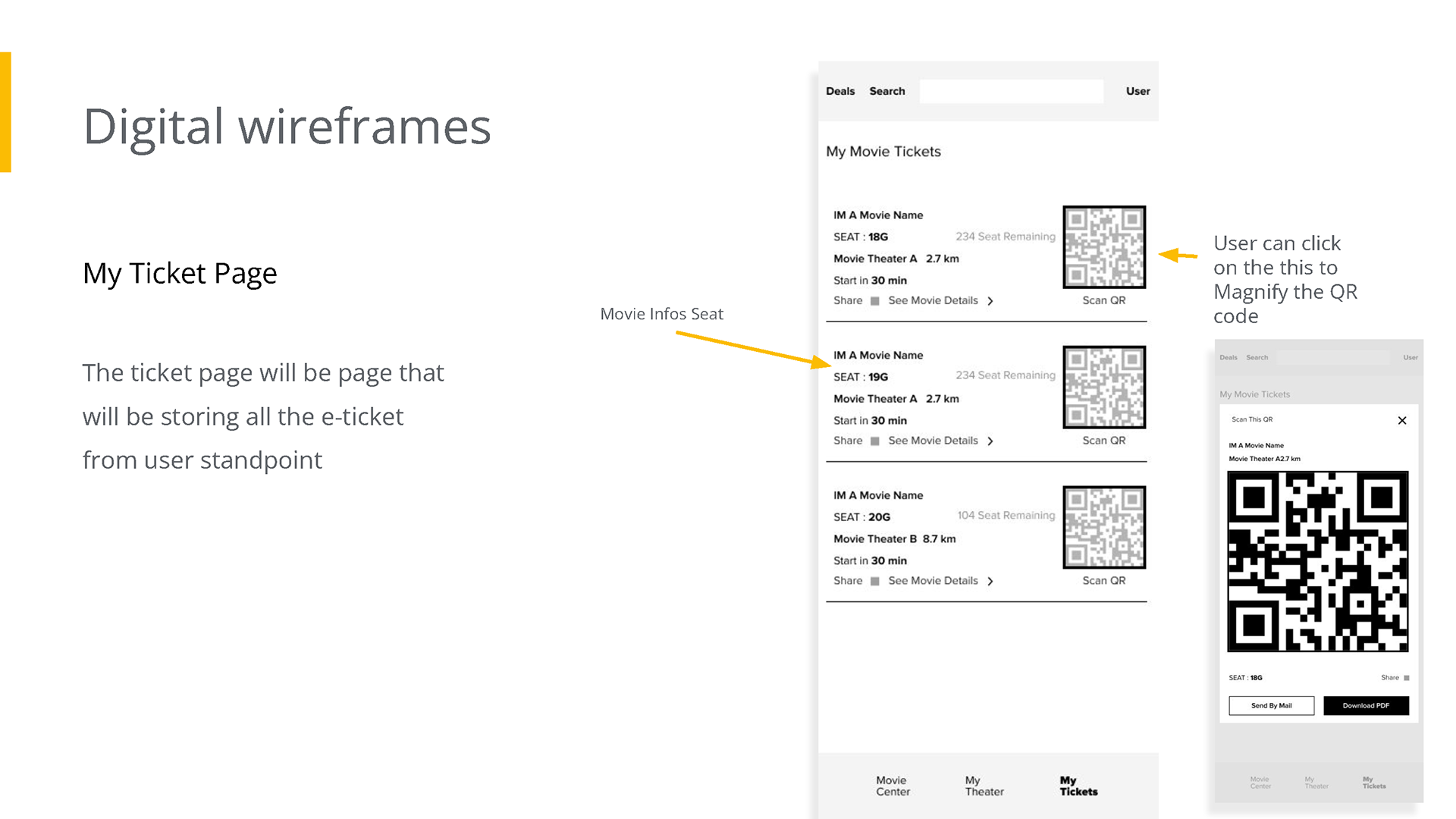Close the Scan This QR popup
Viewport: 1456px width, 819px height.
(1401, 421)
